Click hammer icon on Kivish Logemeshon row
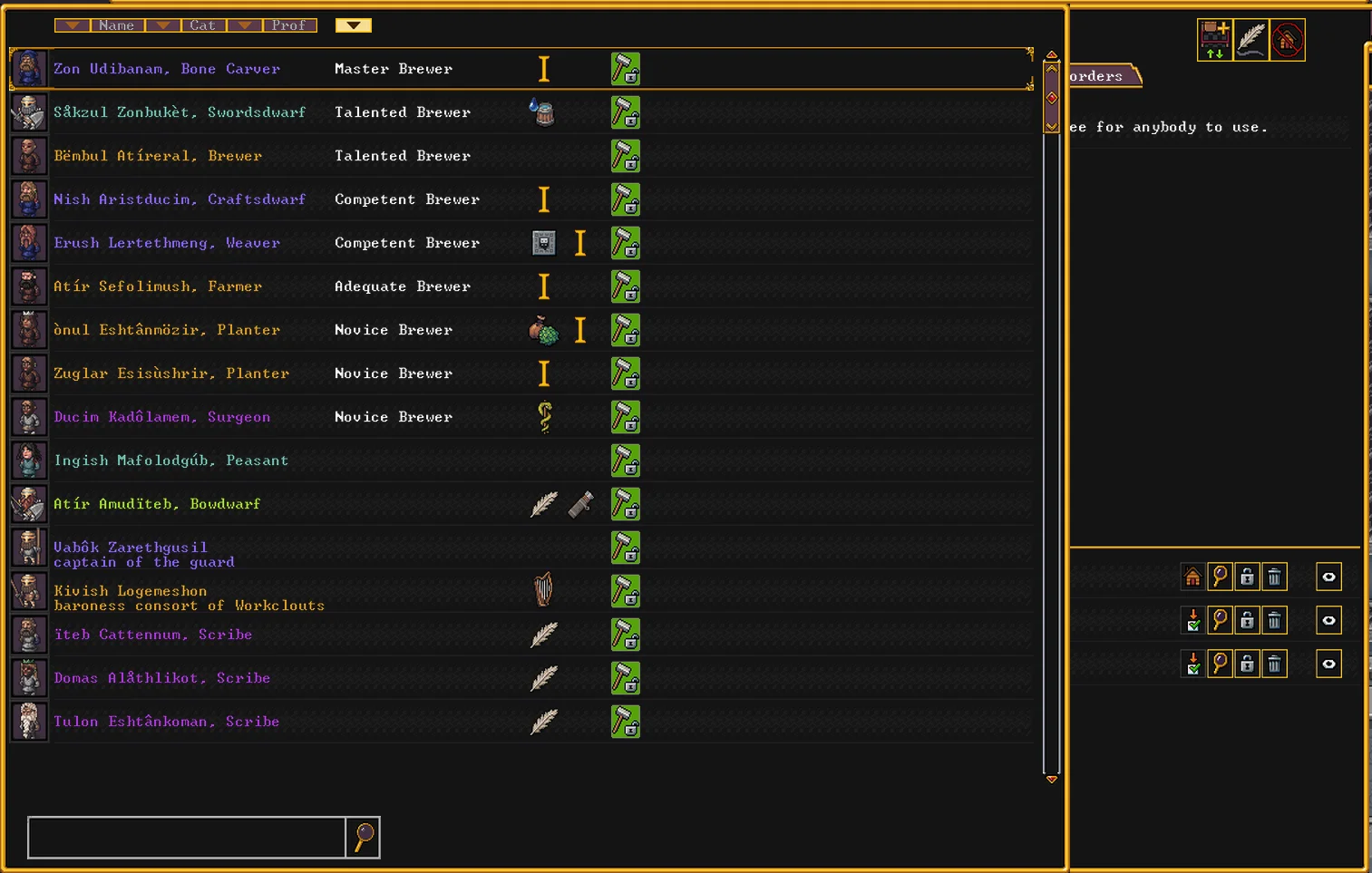This screenshot has height=873, width=1372. [626, 591]
